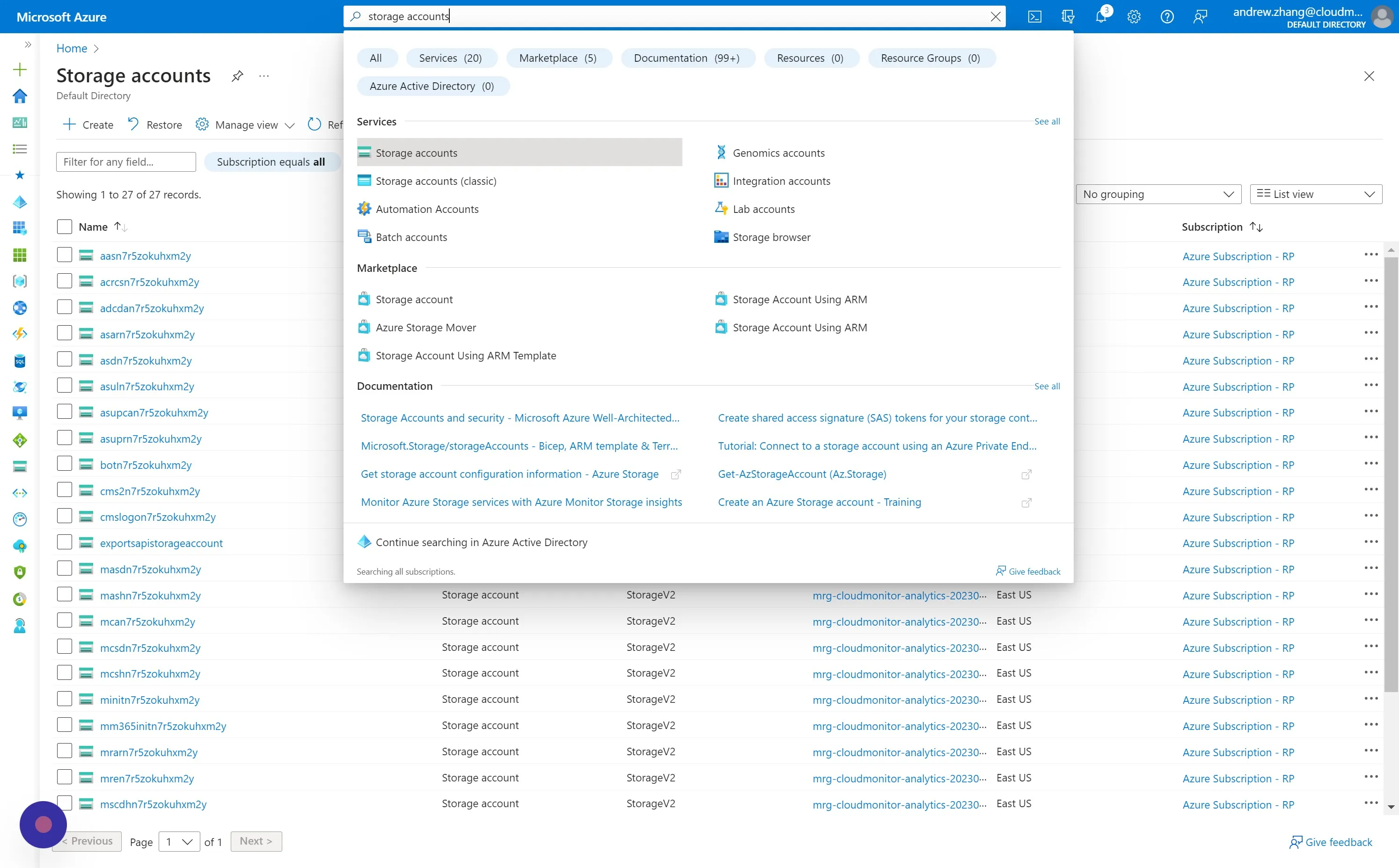Screen dimensions: 1399x868
Task: Open Automation Accounts service result
Action: [x=519, y=209]
